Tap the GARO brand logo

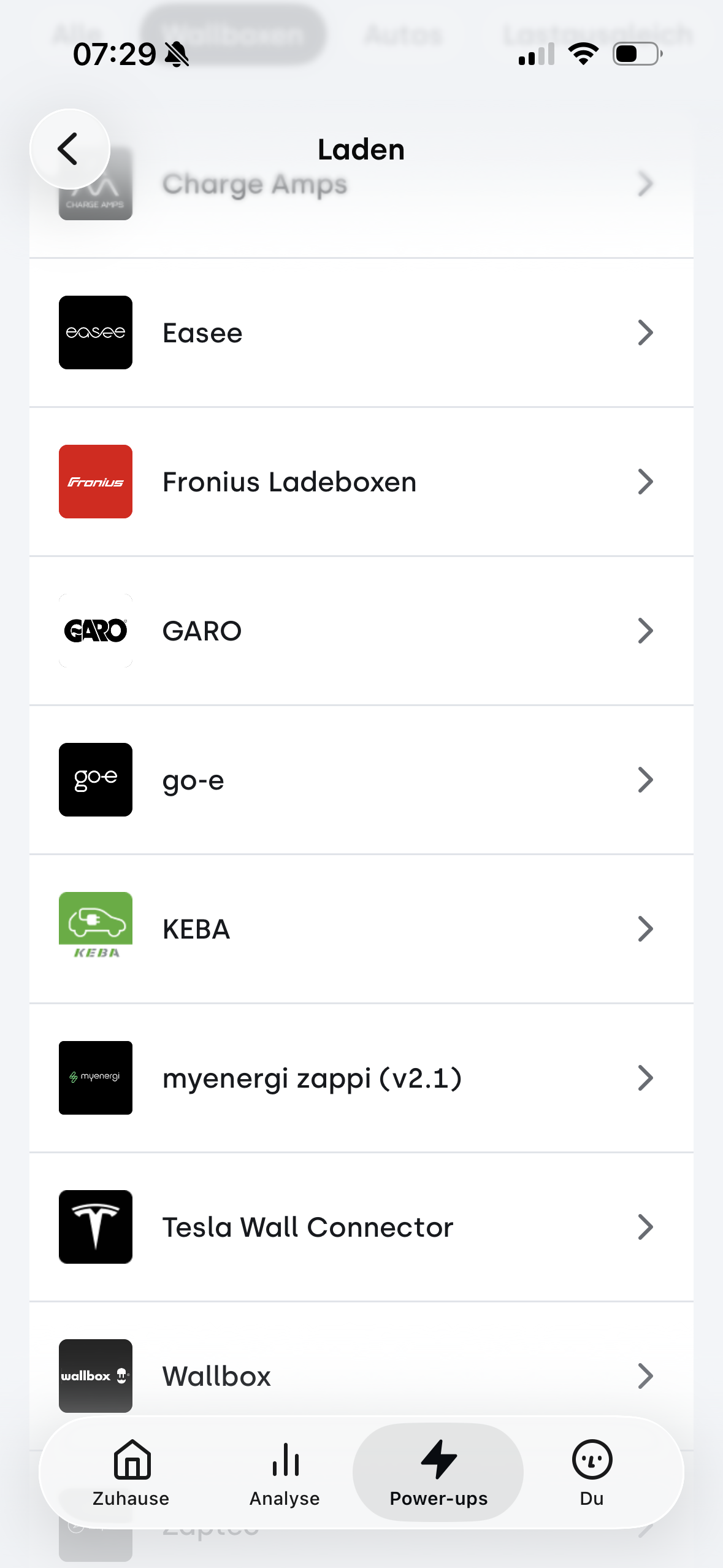(x=96, y=631)
